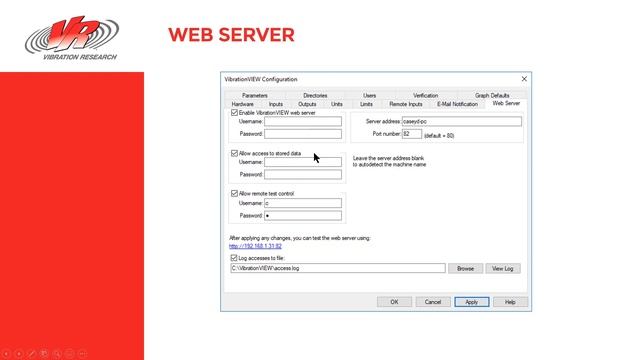Focus the stored data Password field
The image size is (640, 360).
(x=303, y=175)
